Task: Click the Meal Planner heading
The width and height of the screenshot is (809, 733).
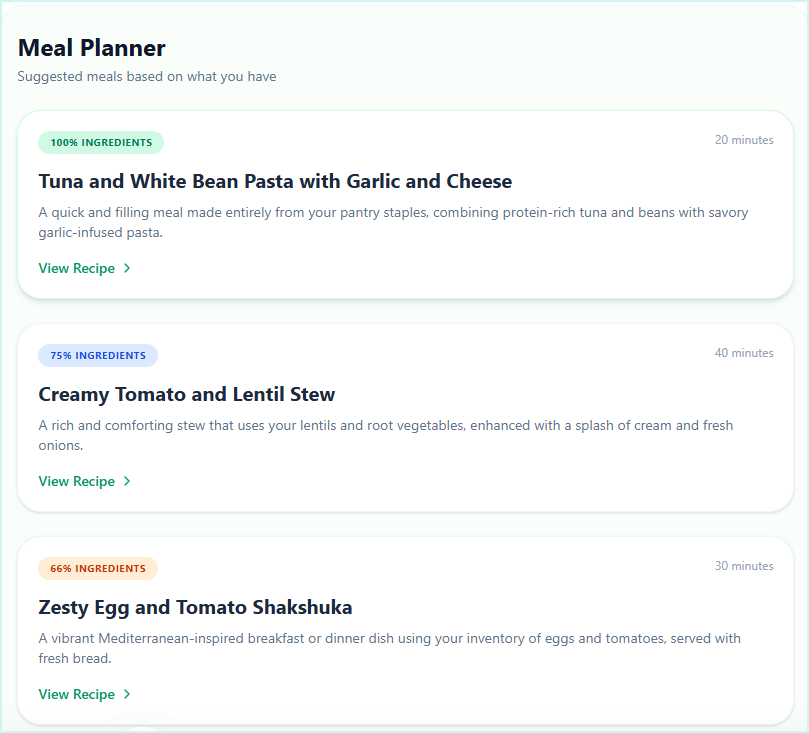Action: point(91,47)
